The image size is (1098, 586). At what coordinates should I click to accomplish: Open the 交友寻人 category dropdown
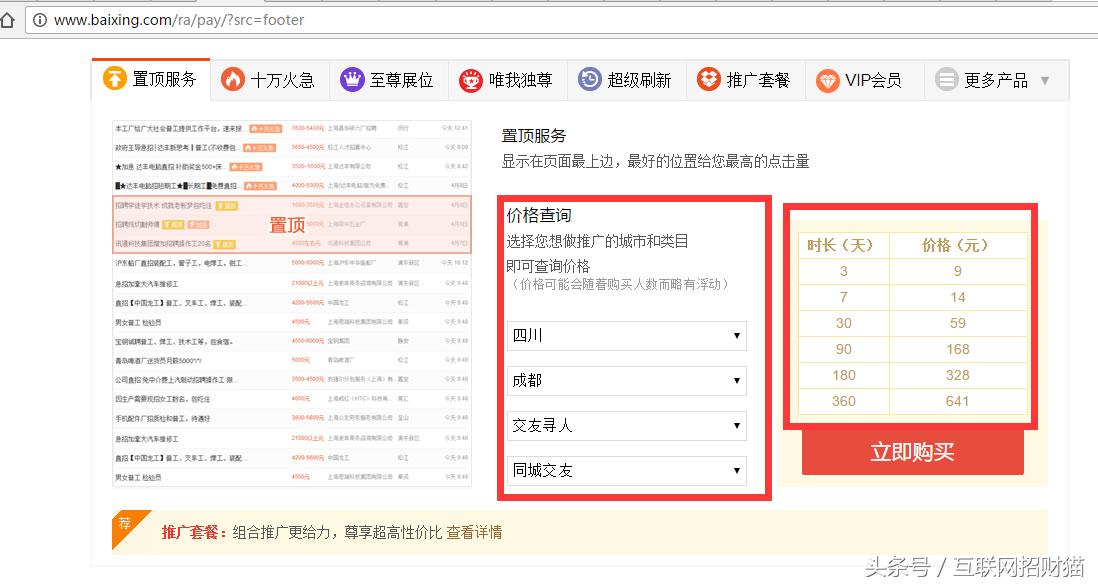[627, 425]
